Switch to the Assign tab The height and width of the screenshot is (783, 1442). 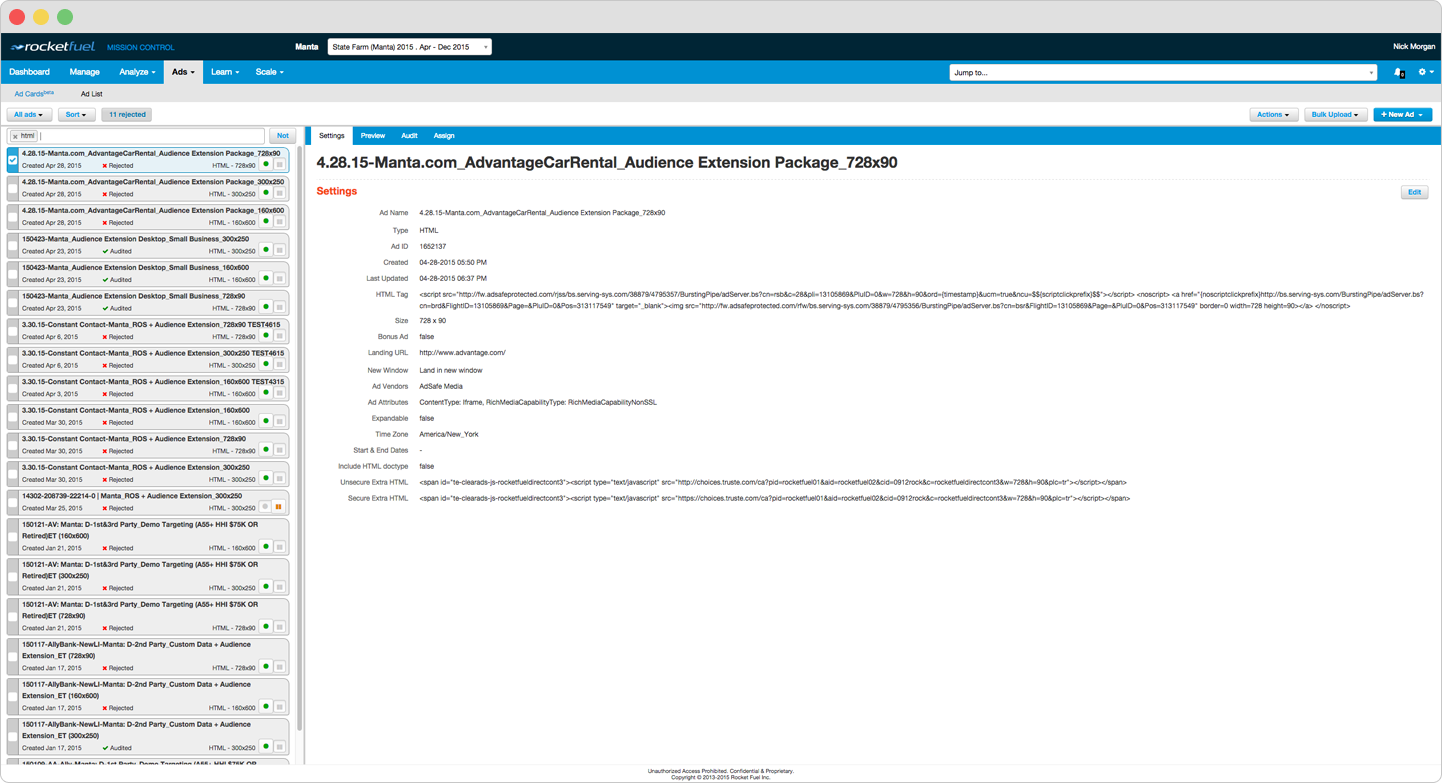tap(444, 136)
